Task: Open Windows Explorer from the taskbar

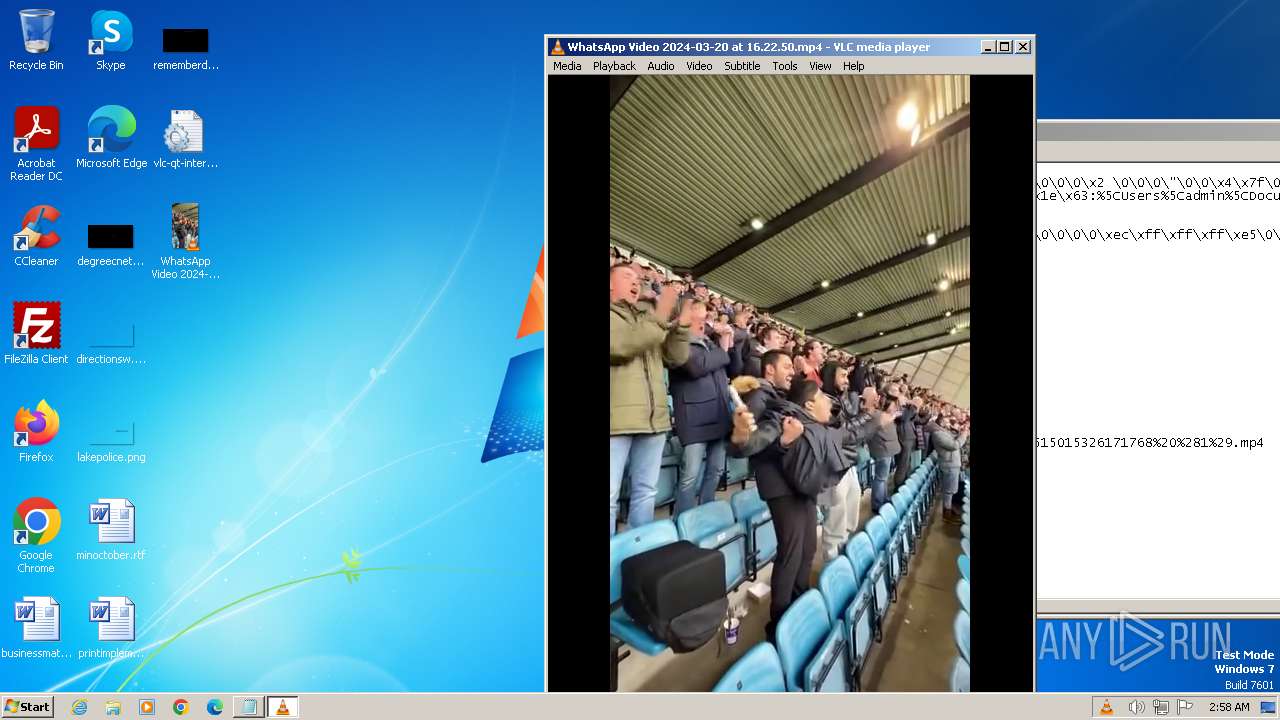Action: pyautogui.click(x=113, y=707)
